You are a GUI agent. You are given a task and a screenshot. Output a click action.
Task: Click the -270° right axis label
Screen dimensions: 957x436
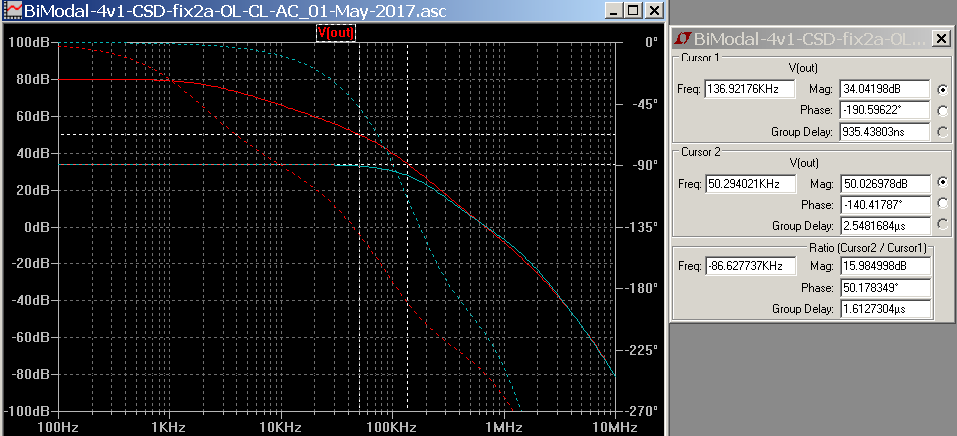click(x=641, y=411)
